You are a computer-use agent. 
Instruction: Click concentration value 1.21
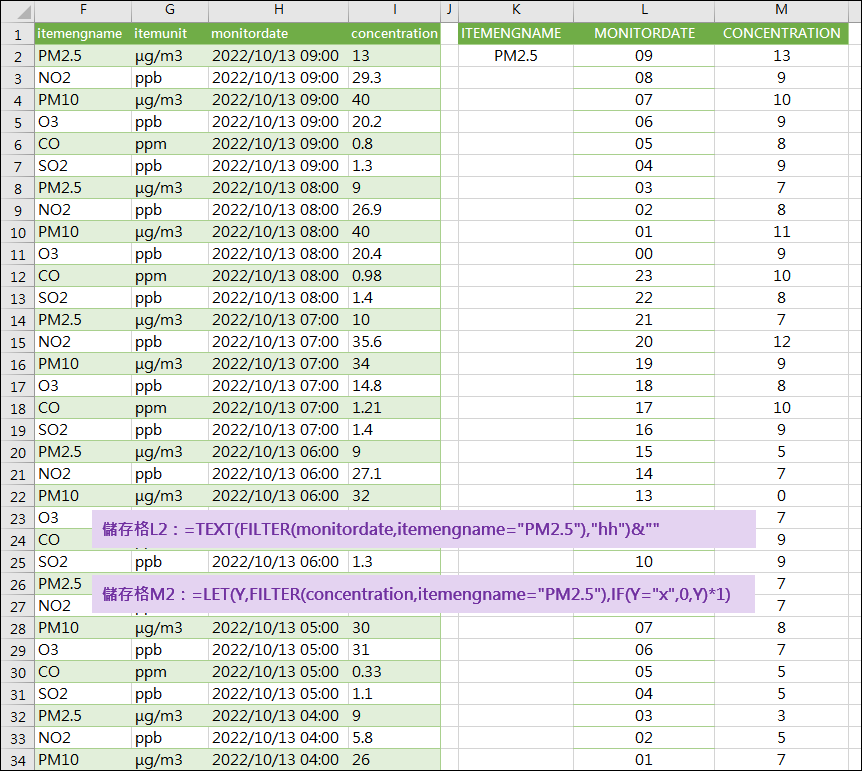[x=395, y=407]
